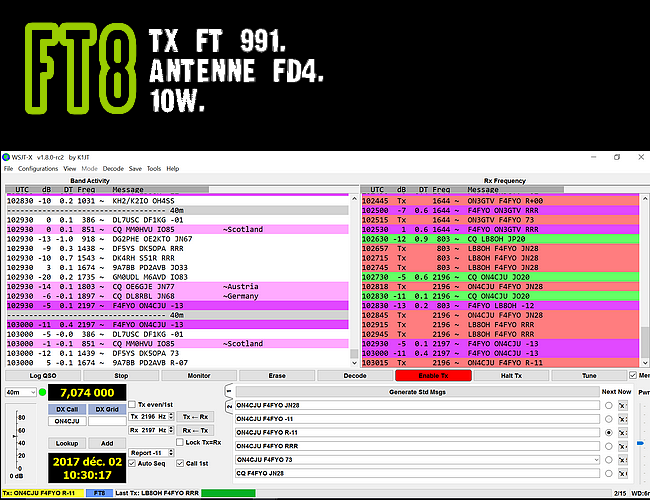
Task: Click the DX Grid label button
Action: point(107,409)
